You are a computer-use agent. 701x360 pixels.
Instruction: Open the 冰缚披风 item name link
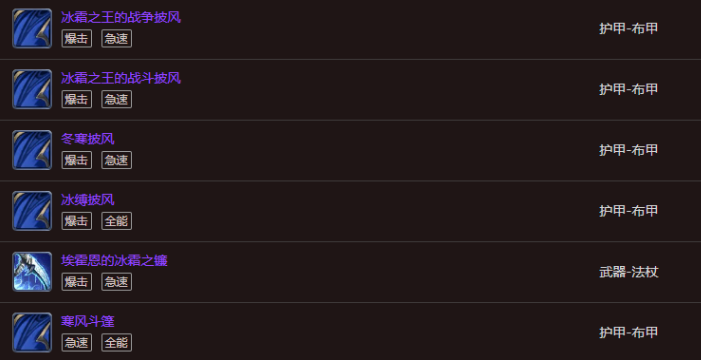click(x=88, y=200)
